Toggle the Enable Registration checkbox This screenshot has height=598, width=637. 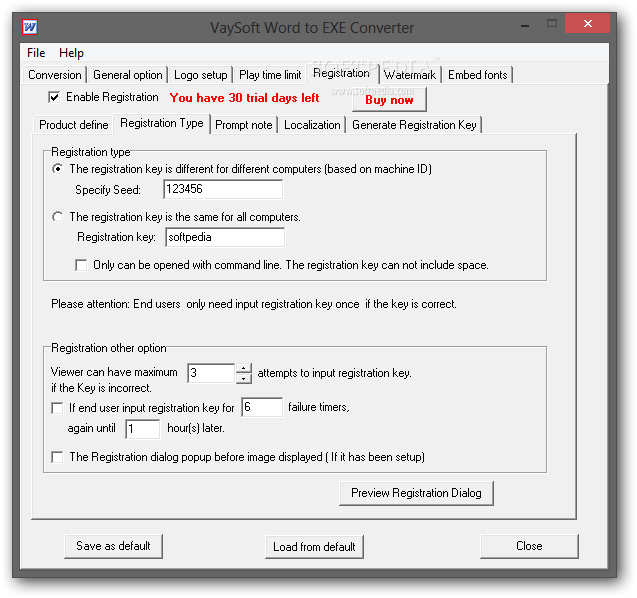(x=54, y=97)
